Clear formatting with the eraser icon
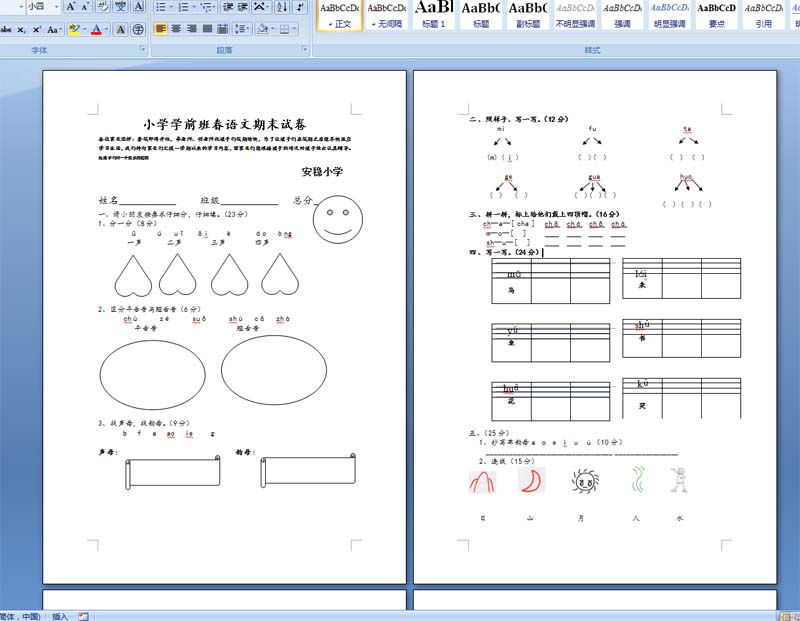 (x=103, y=7)
